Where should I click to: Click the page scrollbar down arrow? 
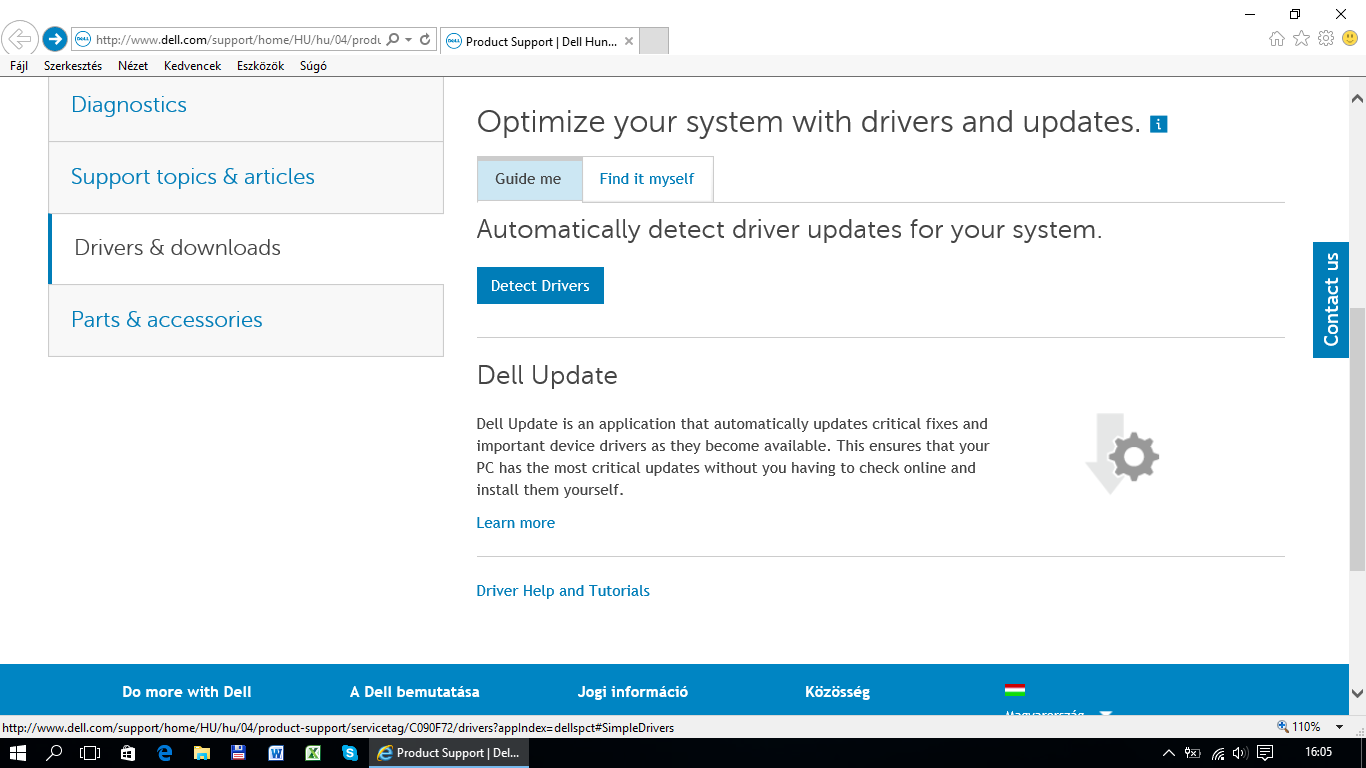[x=1357, y=693]
